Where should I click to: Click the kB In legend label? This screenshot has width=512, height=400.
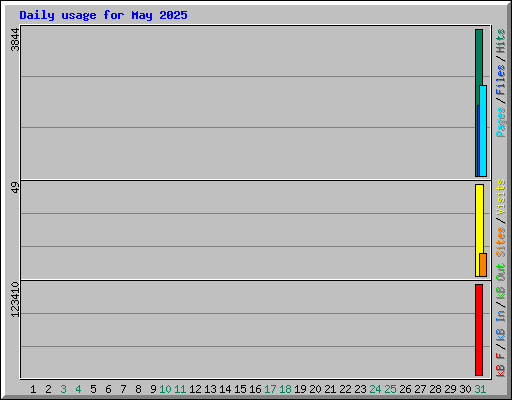tap(501, 325)
